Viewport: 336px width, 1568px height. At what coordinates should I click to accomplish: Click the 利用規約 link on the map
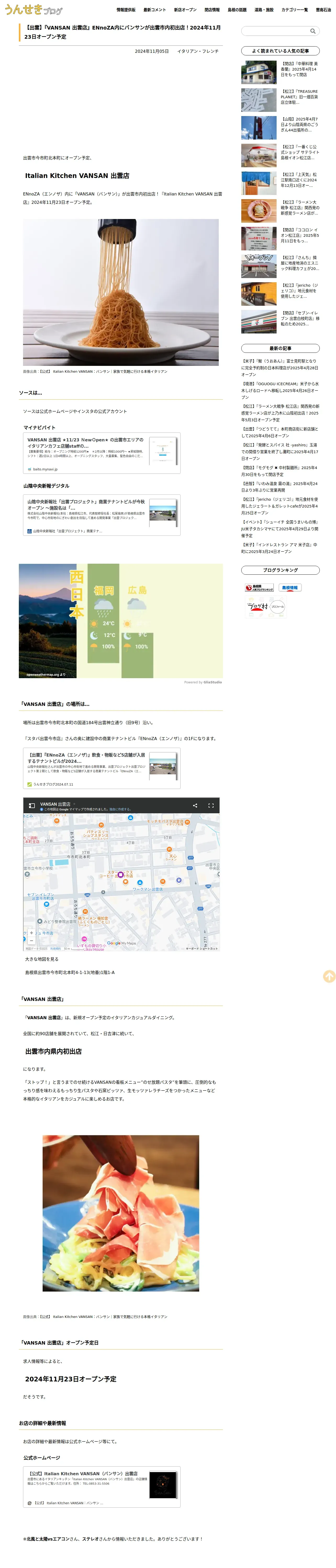pos(55,948)
